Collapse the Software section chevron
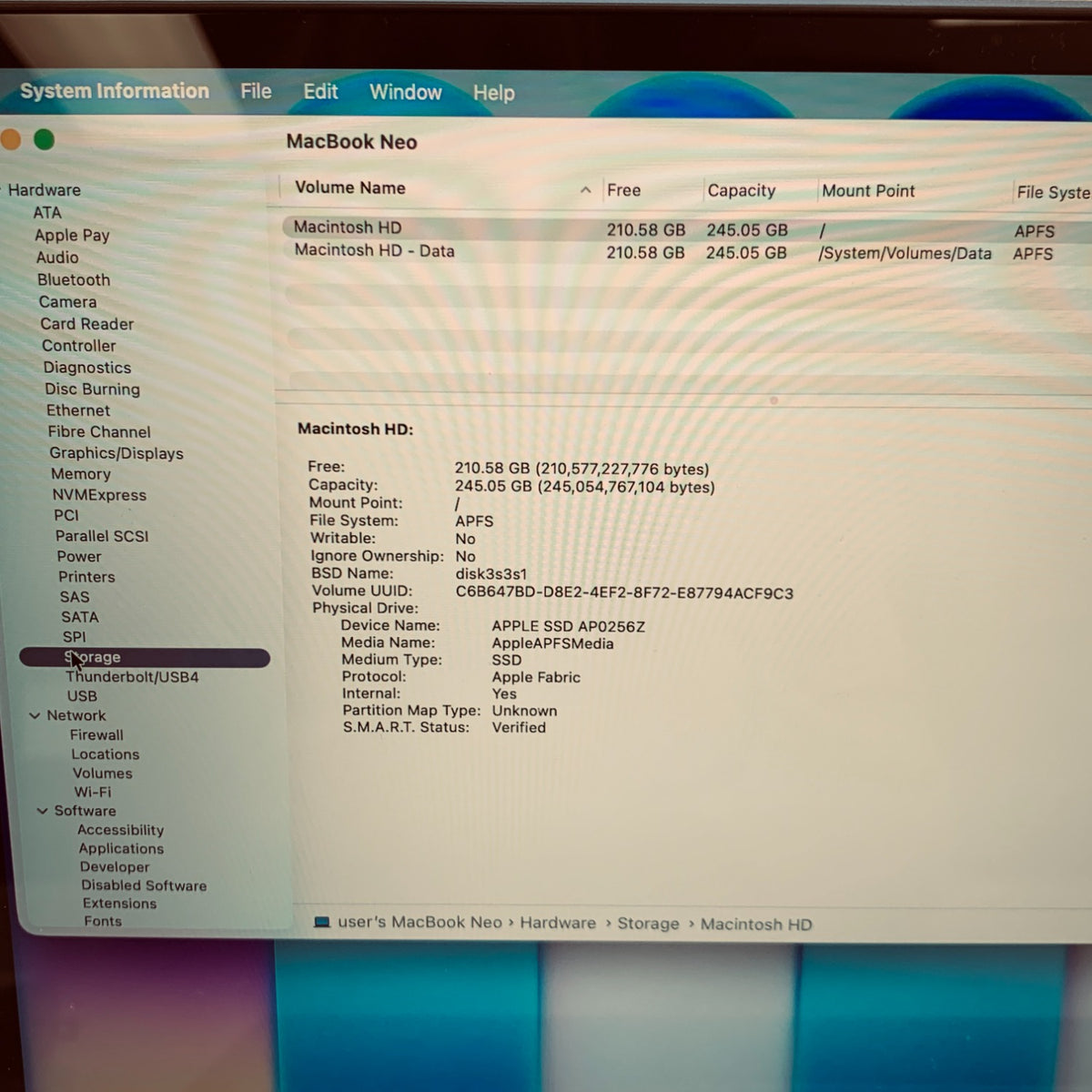This screenshot has width=1092, height=1092. [x=42, y=811]
